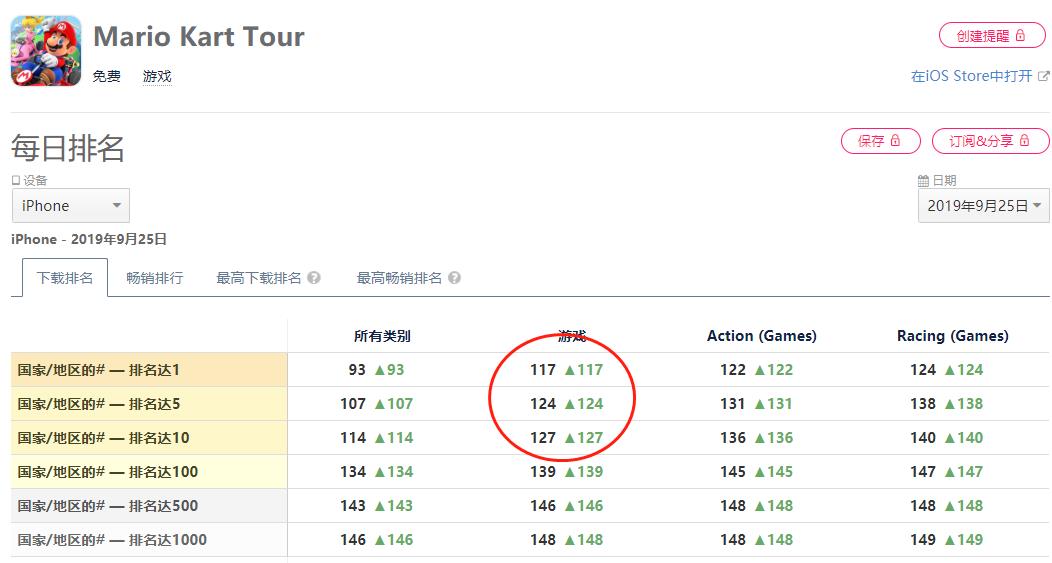Click the lock icon in 保存 button
1052x563 pixels.
tap(895, 140)
